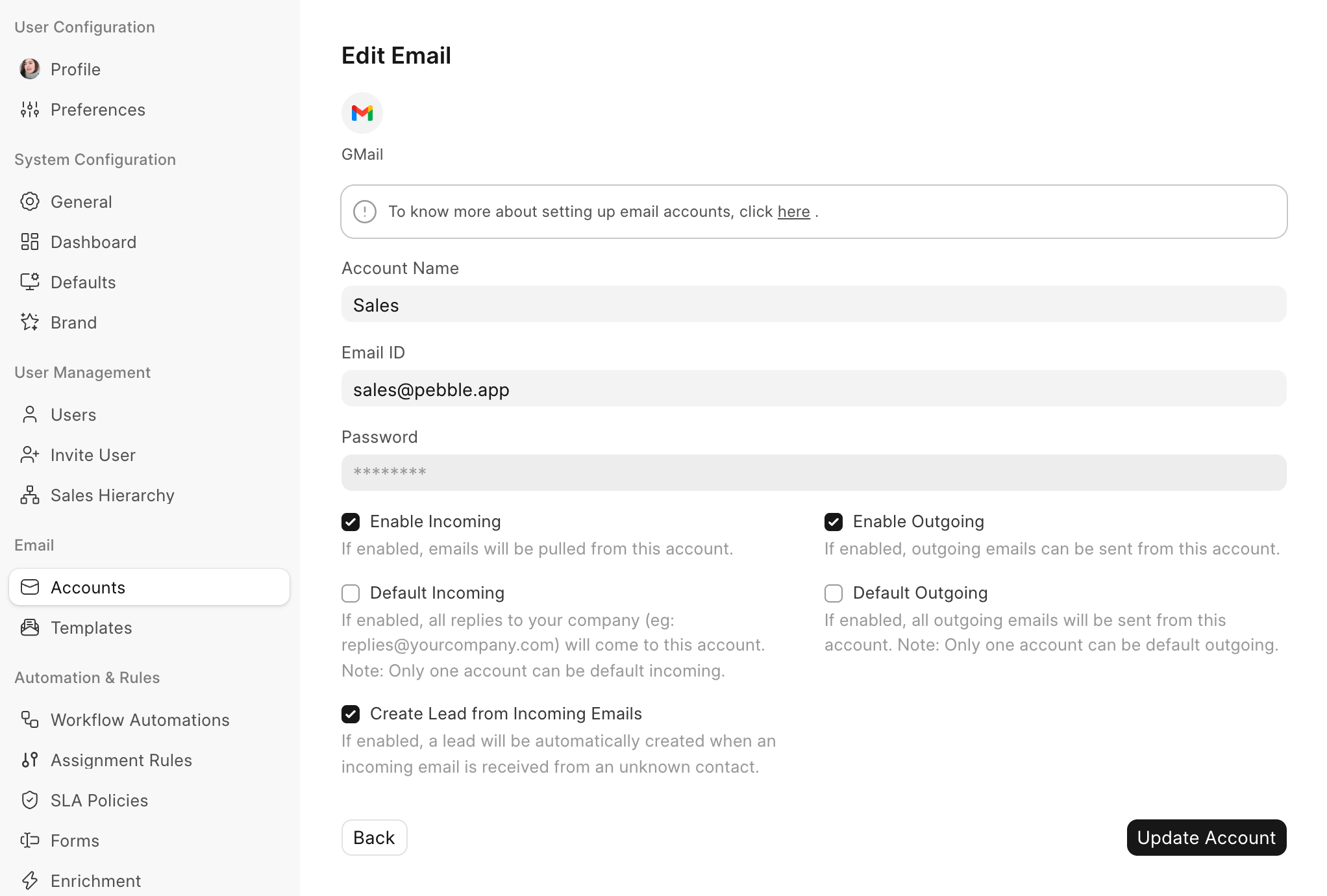1327x896 pixels.
Task: Click the 'System Configuration' section label
Action: coord(95,160)
